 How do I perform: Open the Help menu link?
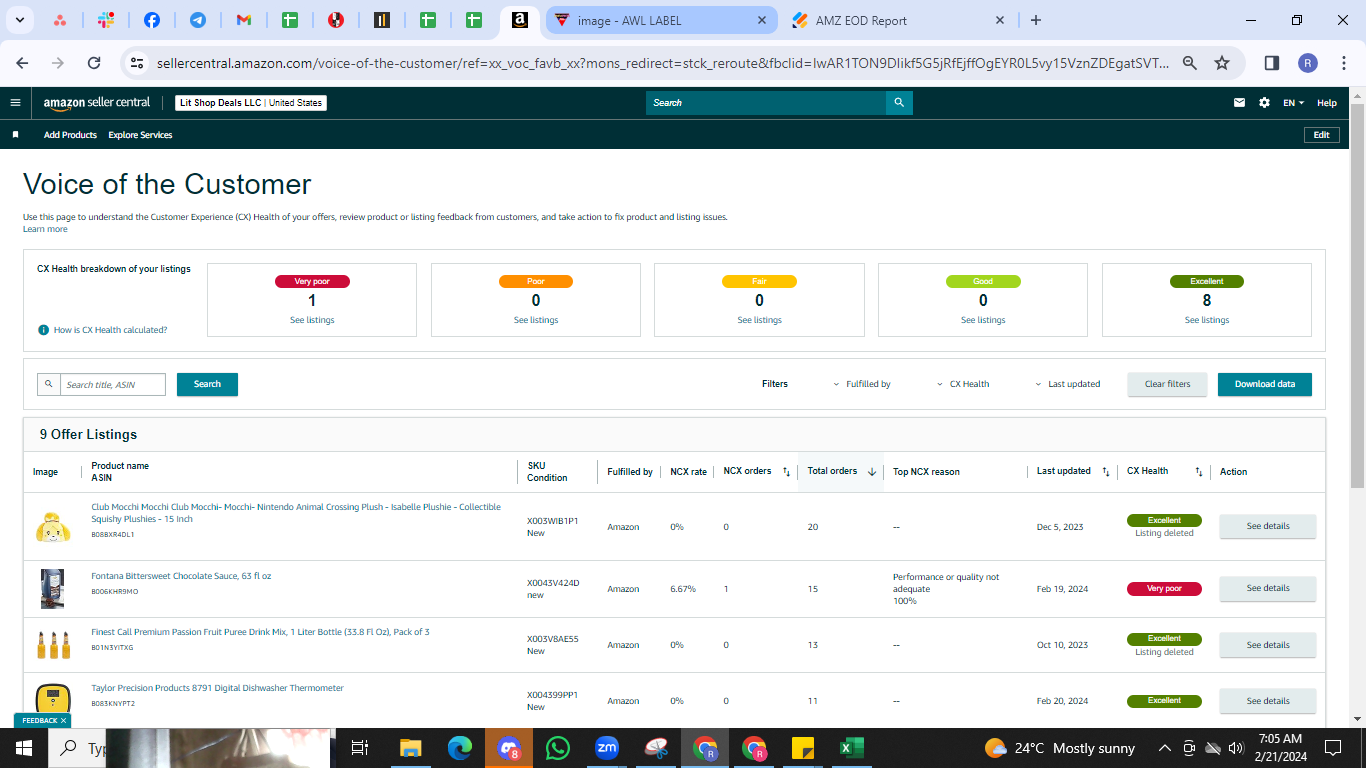pyautogui.click(x=1326, y=103)
